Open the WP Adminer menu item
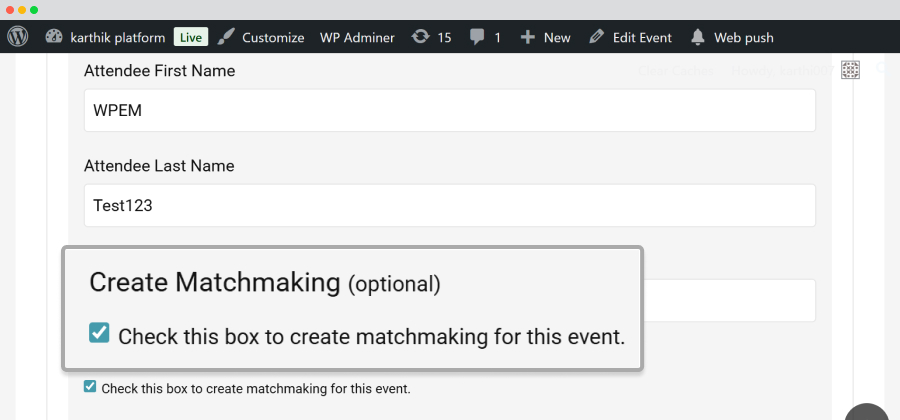This screenshot has height=420, width=900. click(x=357, y=38)
